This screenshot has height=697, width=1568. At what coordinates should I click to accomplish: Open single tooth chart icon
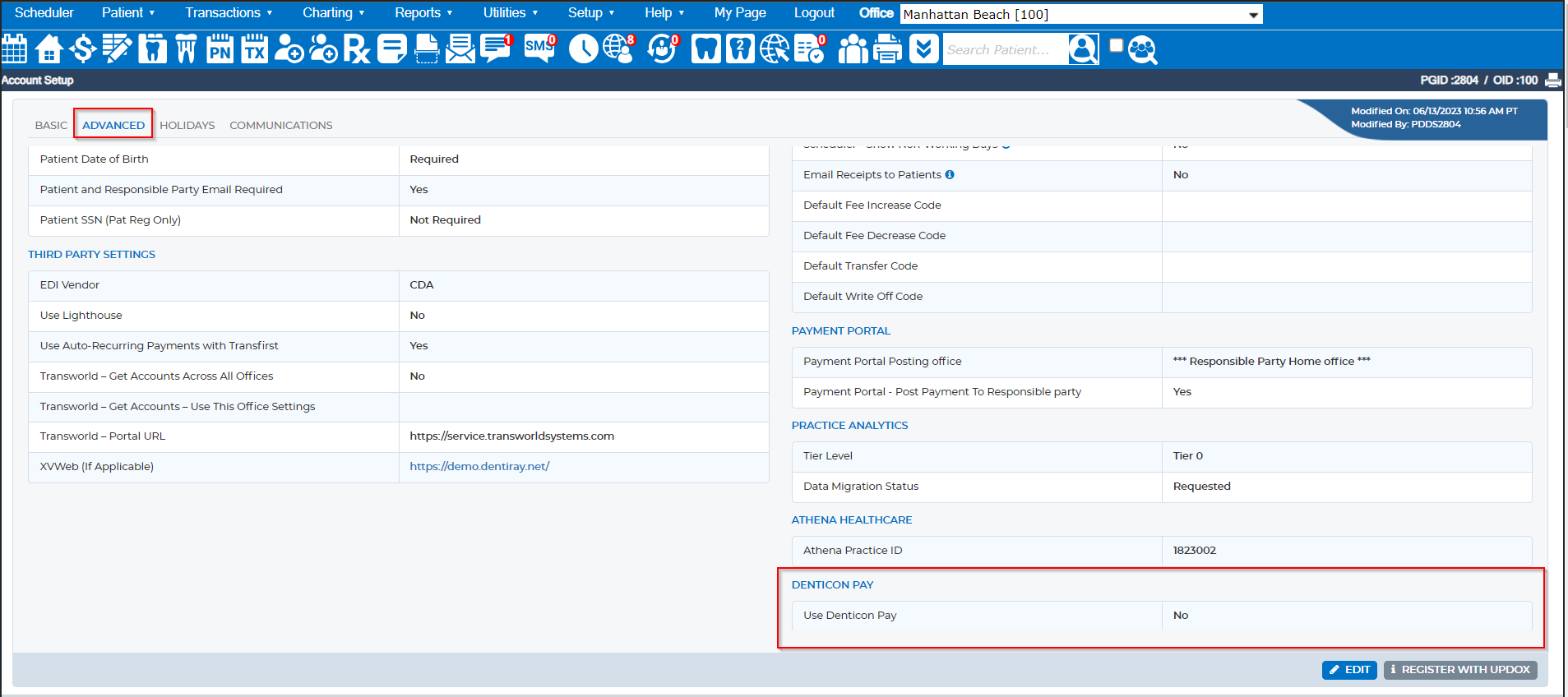pyautogui.click(x=152, y=49)
